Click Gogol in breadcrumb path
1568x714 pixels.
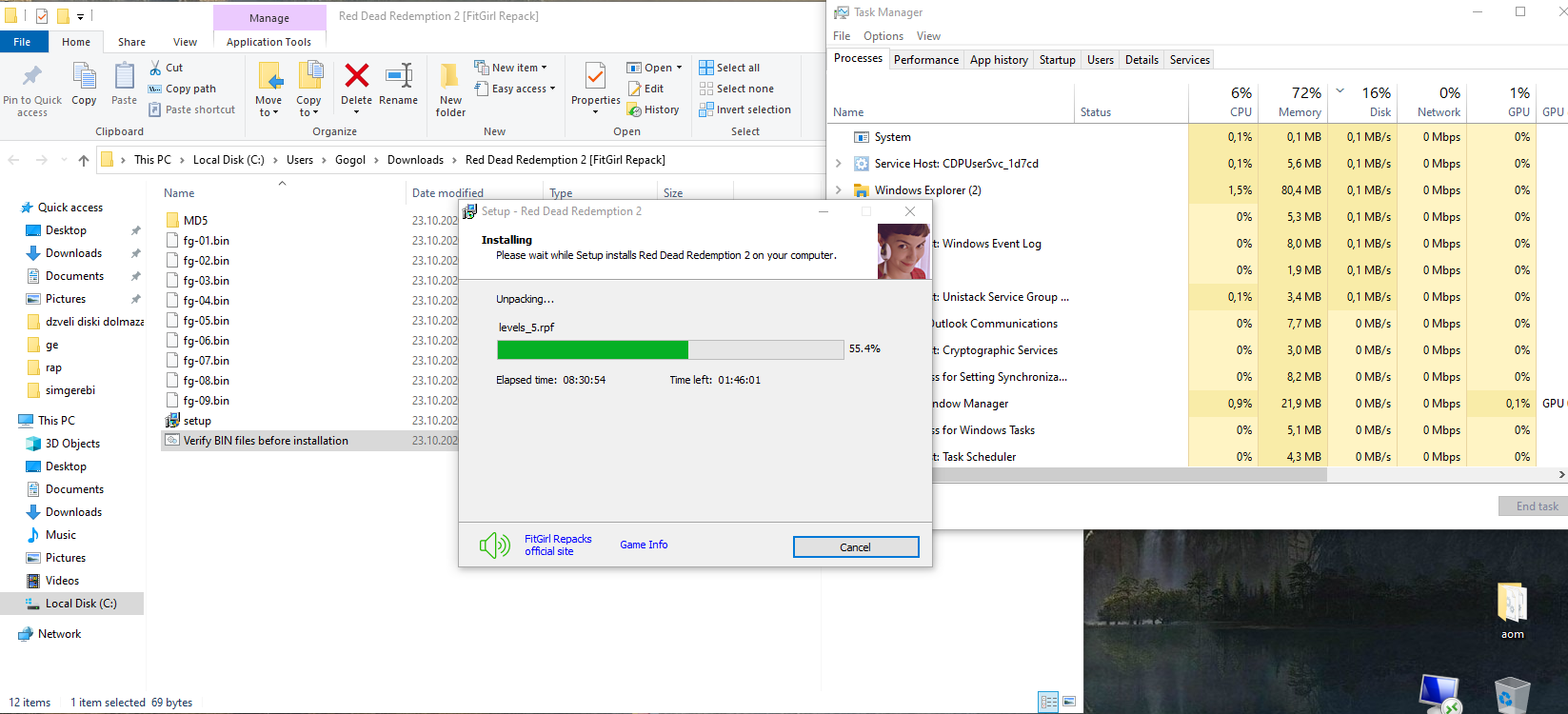click(350, 160)
